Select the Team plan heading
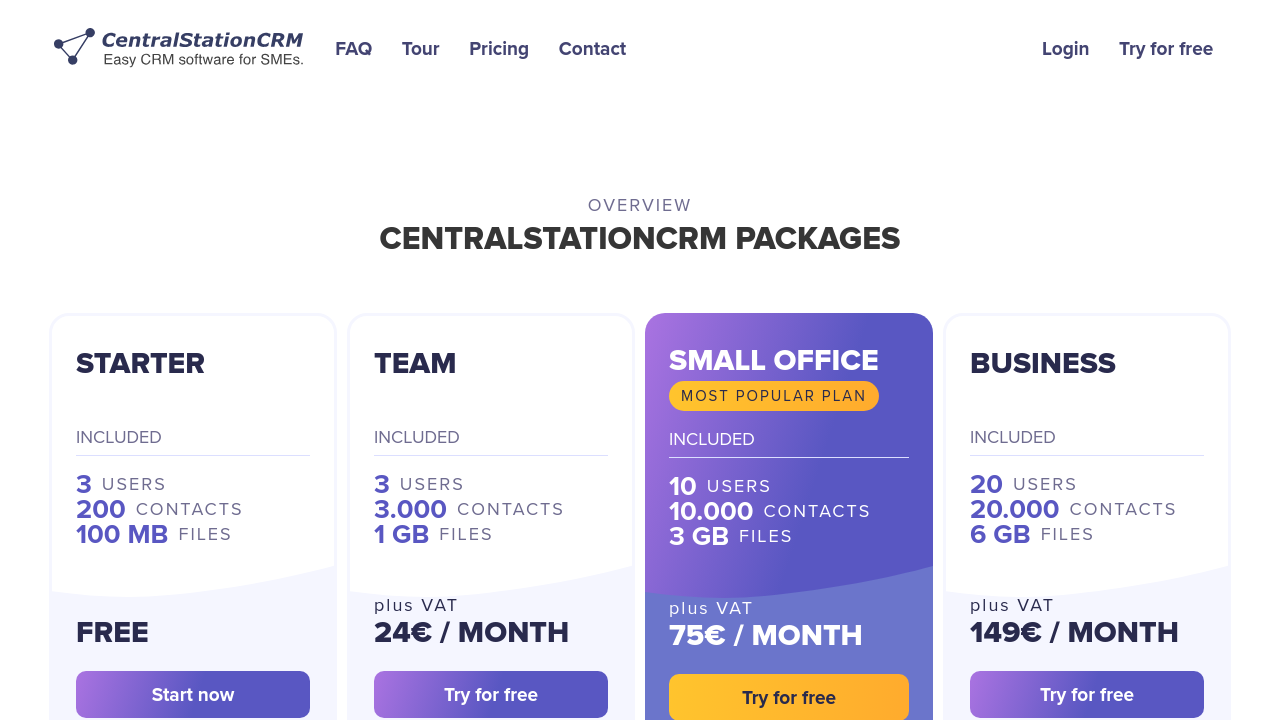This screenshot has height=720, width=1280. 415,363
